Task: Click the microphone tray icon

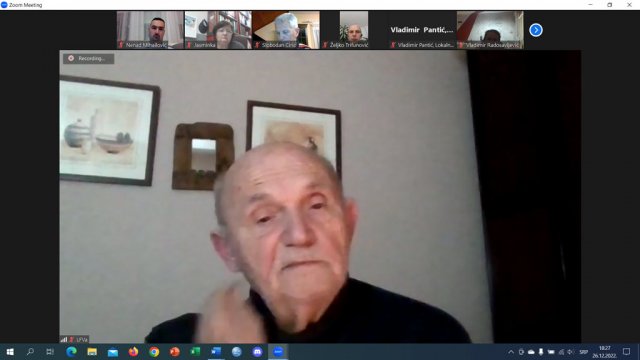Action: [x=541, y=352]
